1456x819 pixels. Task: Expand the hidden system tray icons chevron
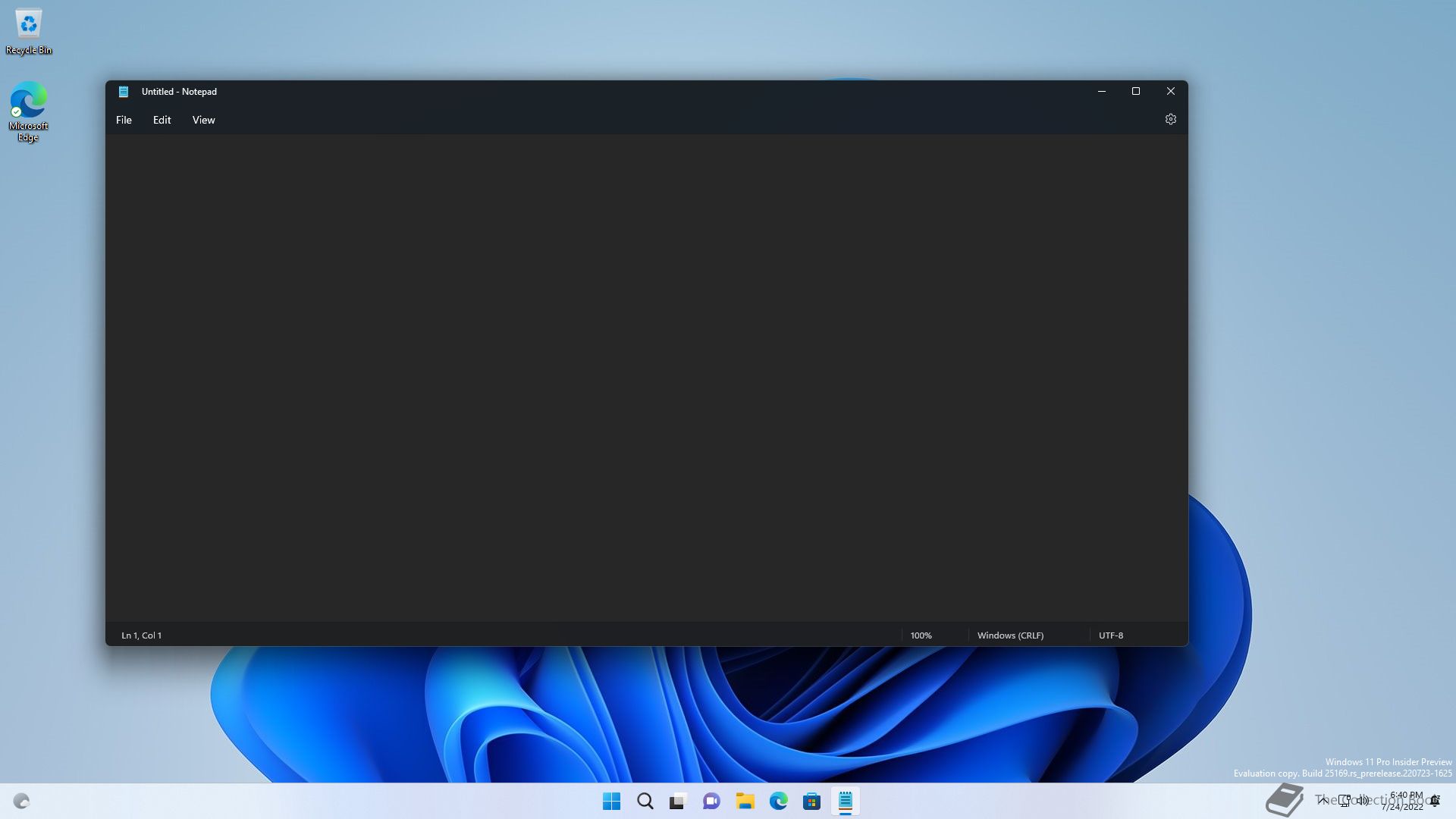tap(1323, 800)
